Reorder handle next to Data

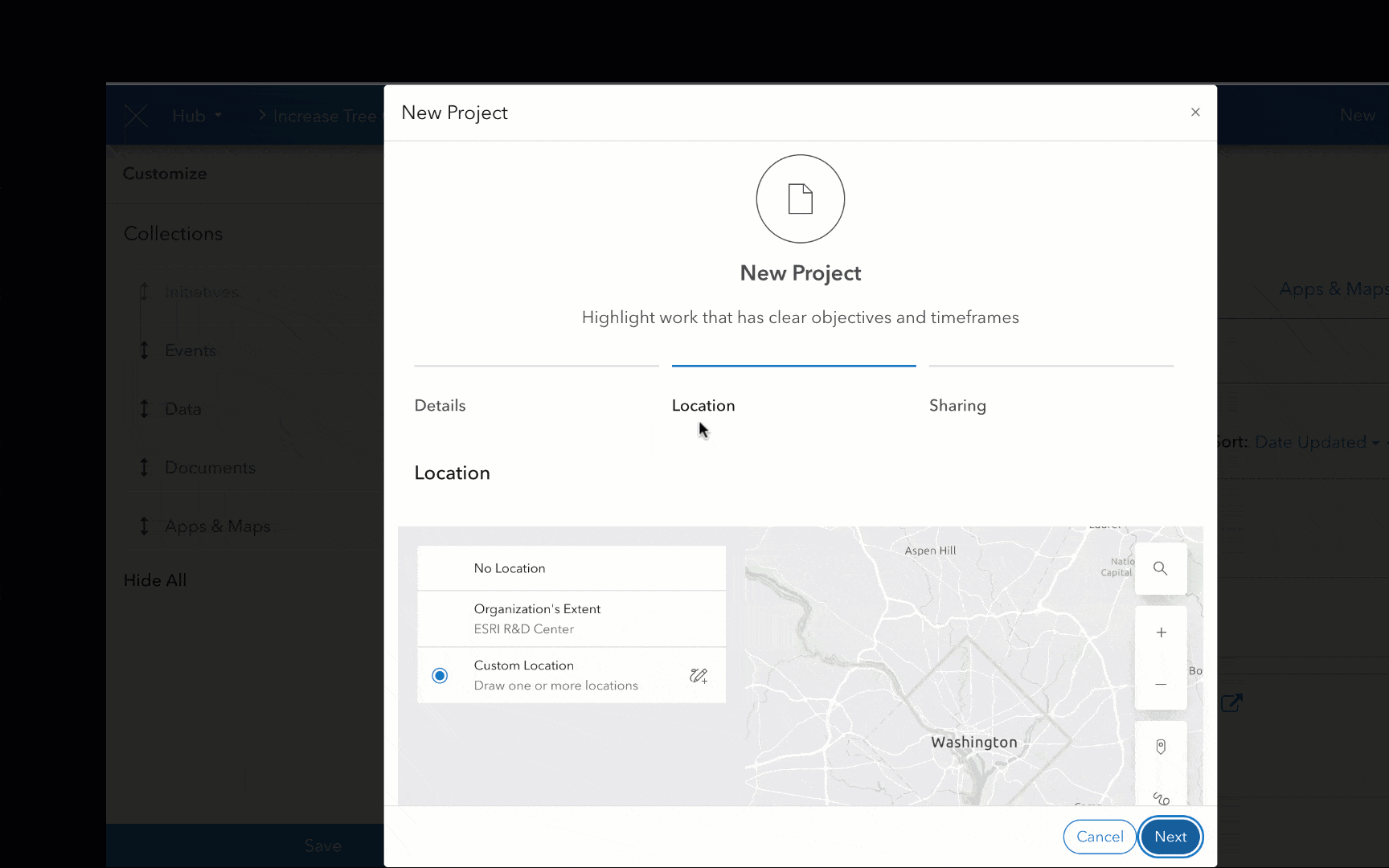pos(144,409)
